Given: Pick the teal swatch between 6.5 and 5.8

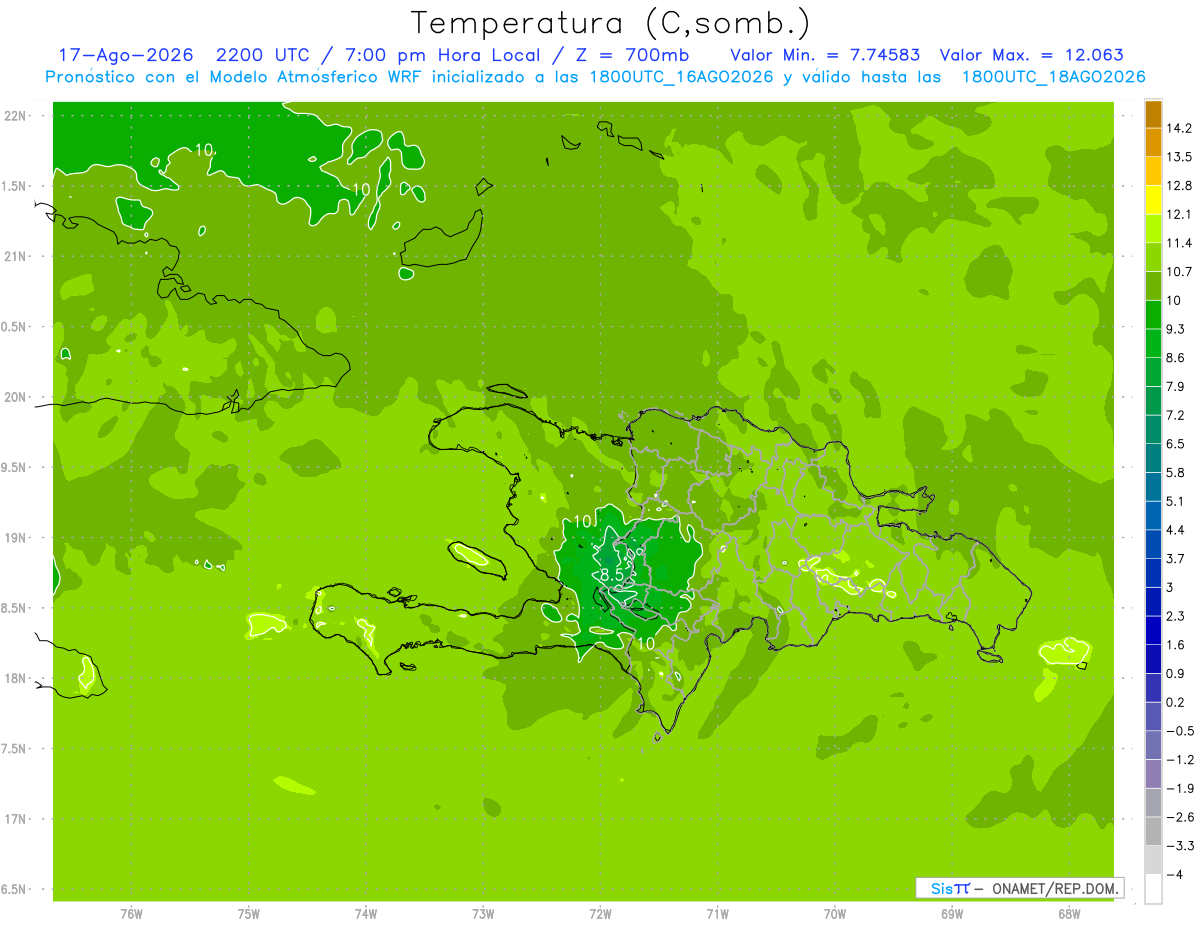Looking at the screenshot, I should 1153,458.
